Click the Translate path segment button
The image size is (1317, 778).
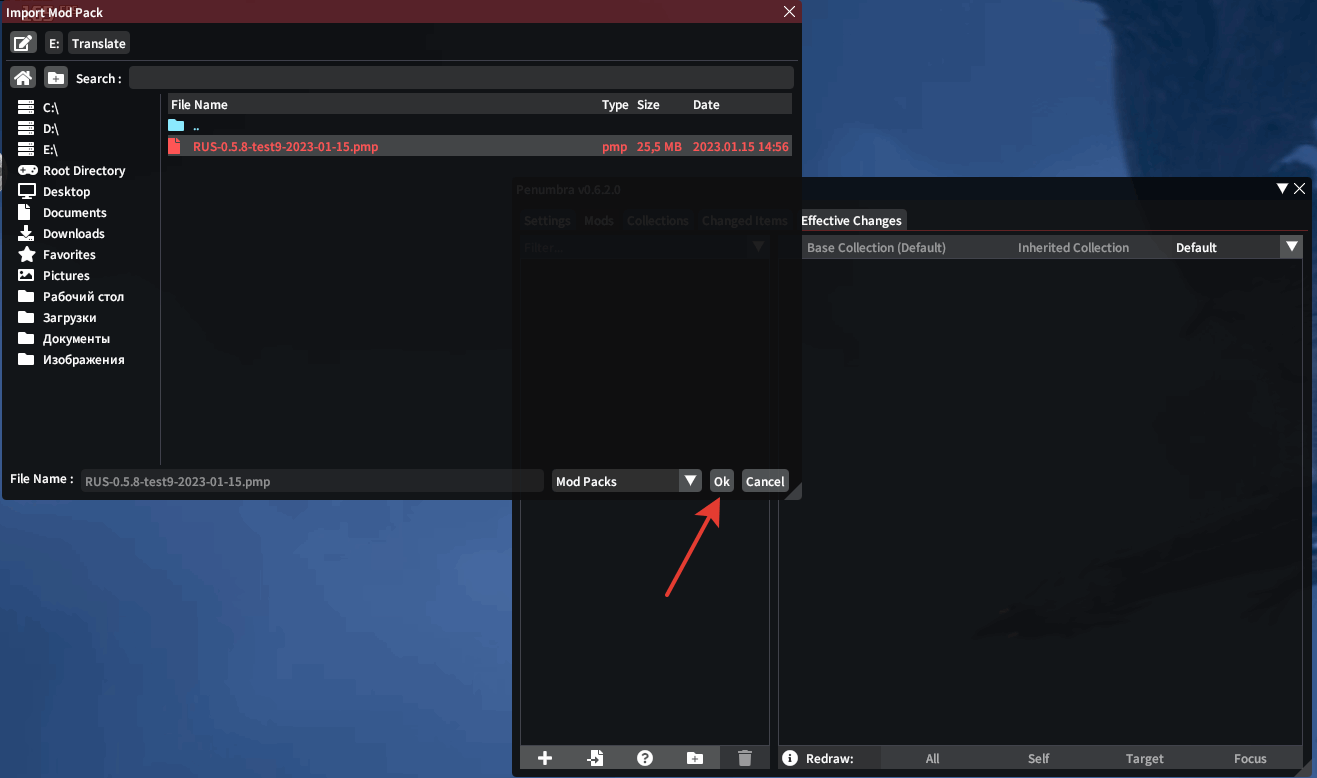[x=99, y=43]
